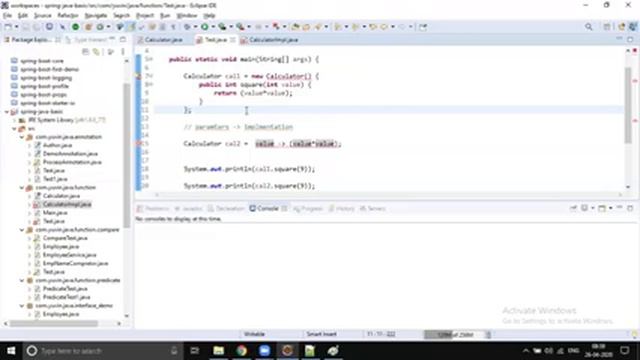Image resolution: width=640 pixels, height=360 pixels.
Task: Open the Navigate menu
Action: click(x=96, y=16)
